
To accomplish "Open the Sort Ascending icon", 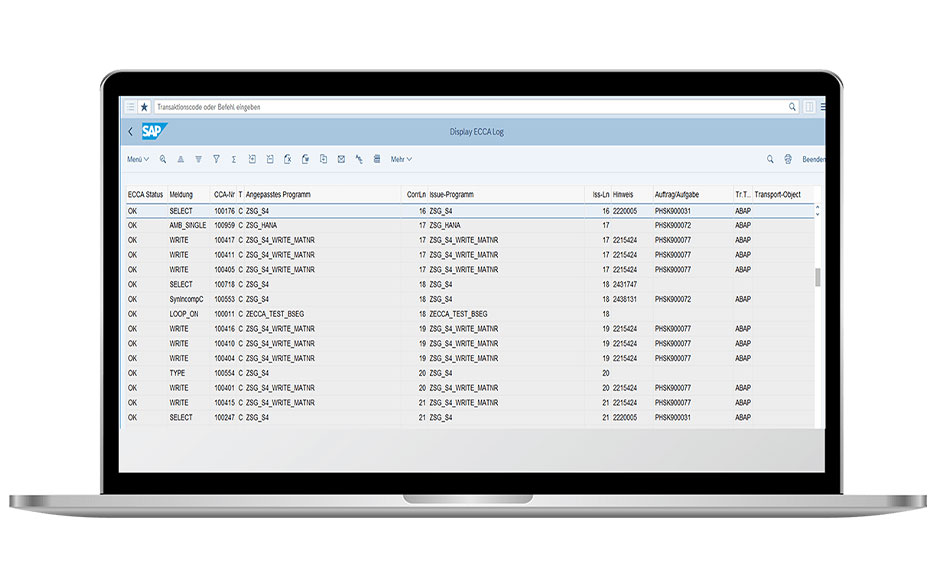I will pyautogui.click(x=181, y=159).
